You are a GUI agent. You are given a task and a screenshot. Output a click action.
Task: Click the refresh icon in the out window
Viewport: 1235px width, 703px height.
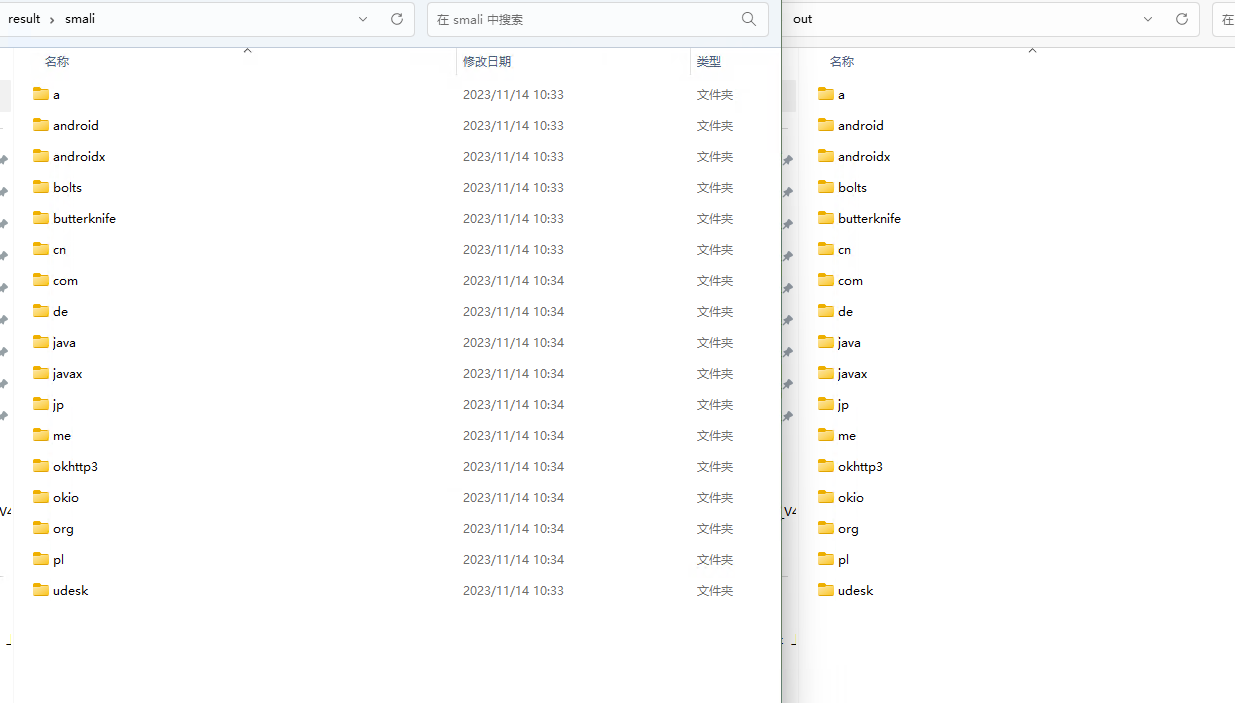tap(1181, 19)
